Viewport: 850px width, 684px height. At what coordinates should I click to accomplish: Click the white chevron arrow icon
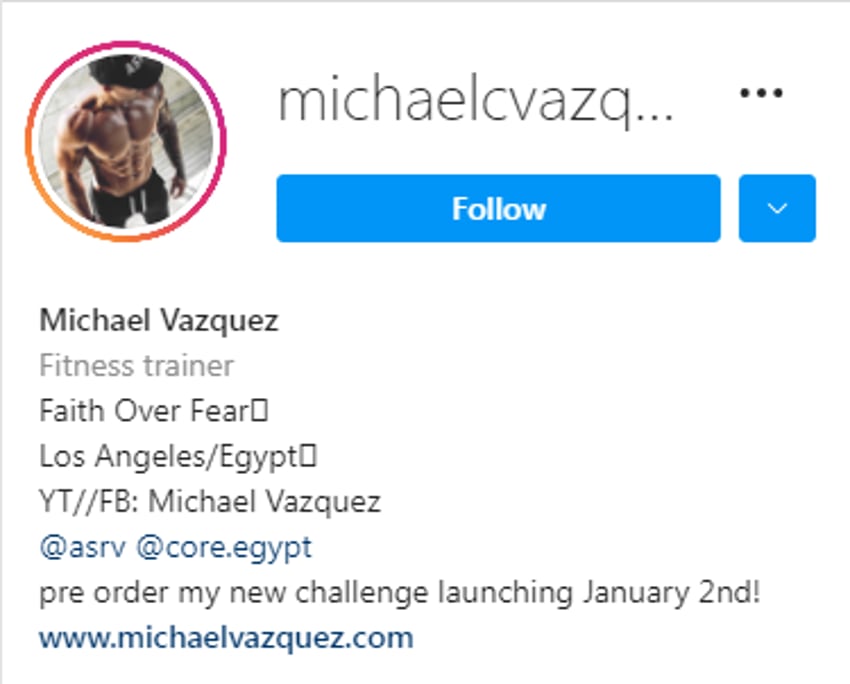[x=777, y=209]
